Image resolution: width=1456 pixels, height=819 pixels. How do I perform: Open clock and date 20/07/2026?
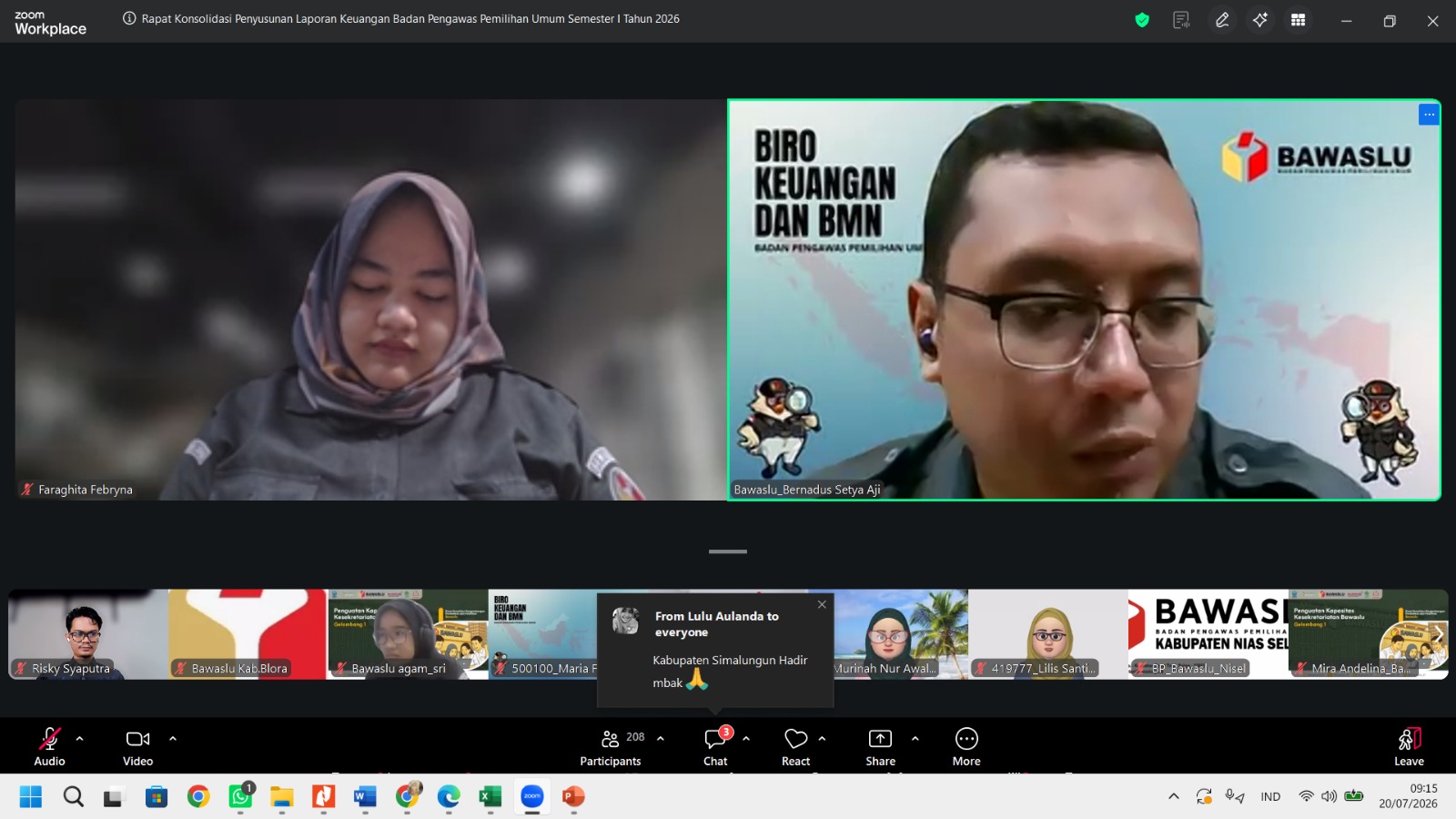click(x=1409, y=796)
